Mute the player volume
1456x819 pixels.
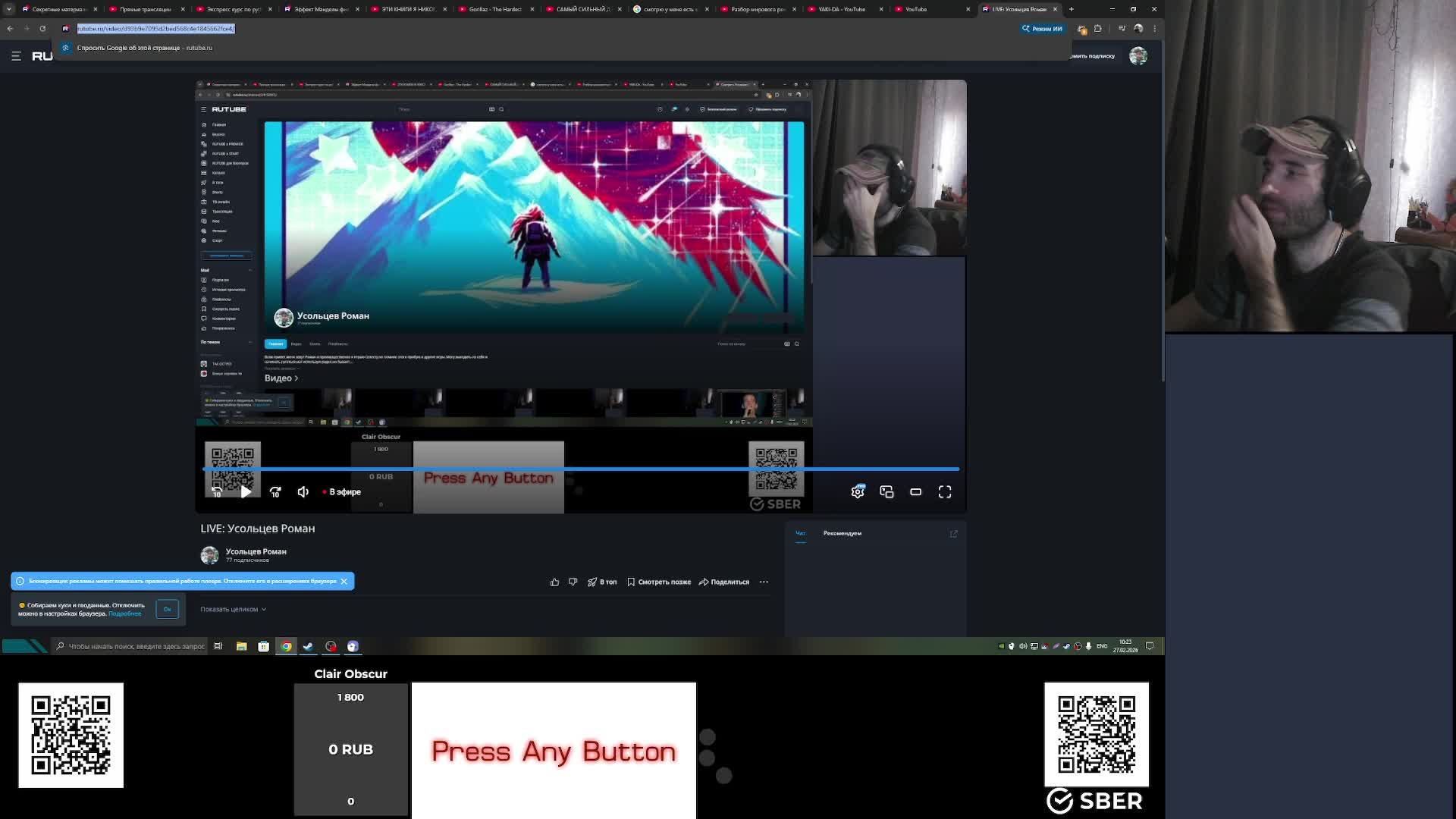(303, 492)
